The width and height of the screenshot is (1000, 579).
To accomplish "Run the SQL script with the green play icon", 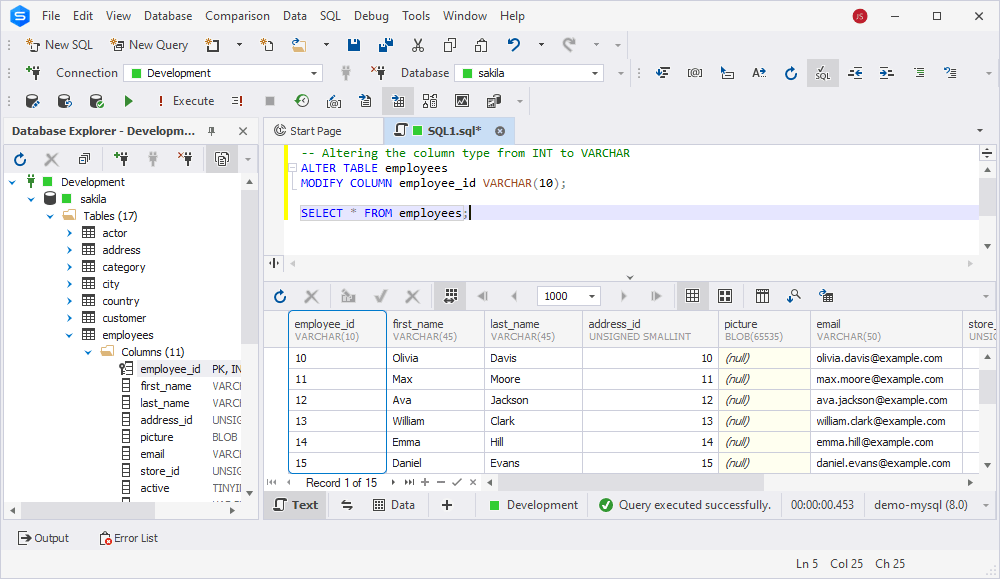I will [129, 100].
